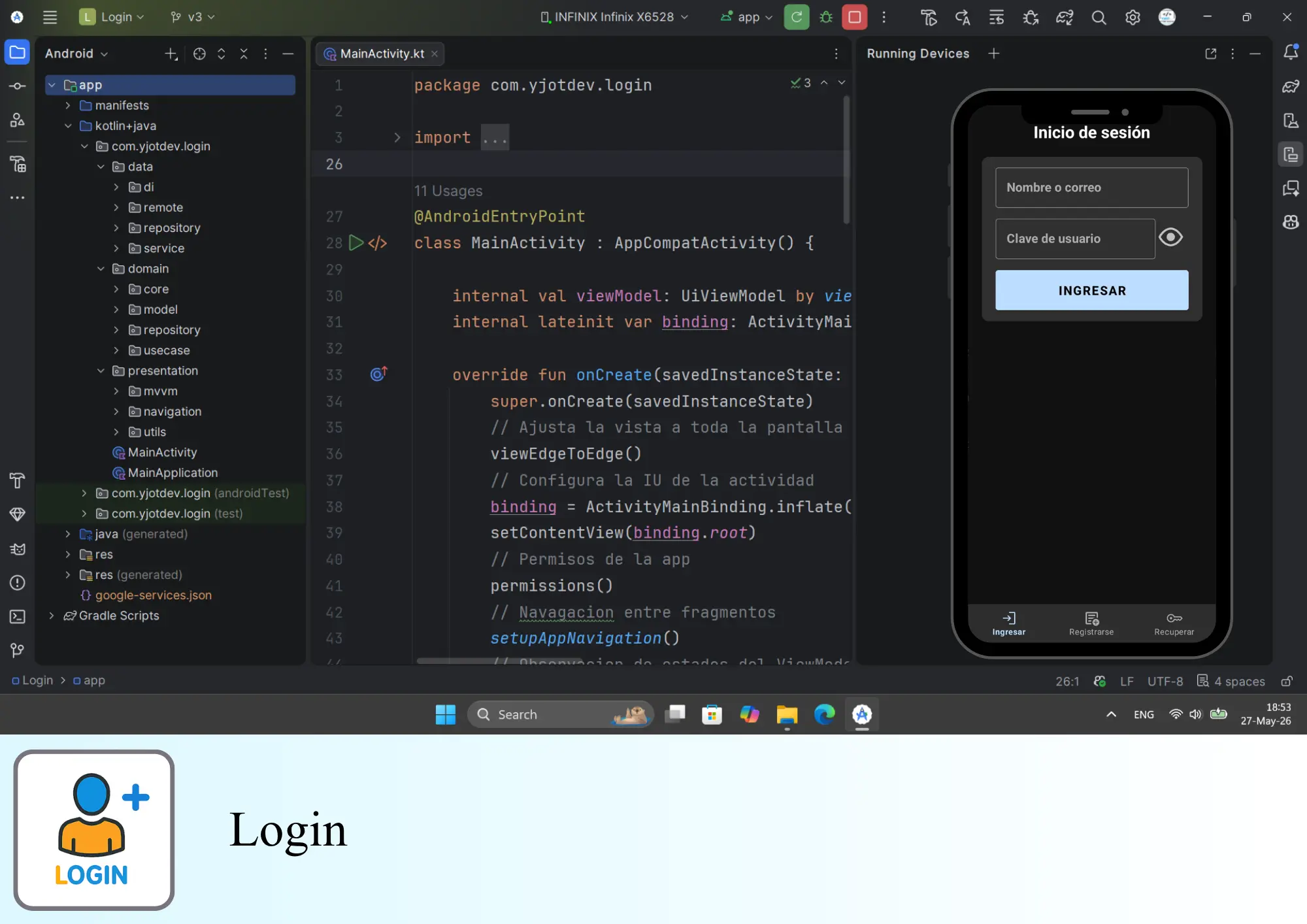Open Notifications bell

click(1291, 52)
